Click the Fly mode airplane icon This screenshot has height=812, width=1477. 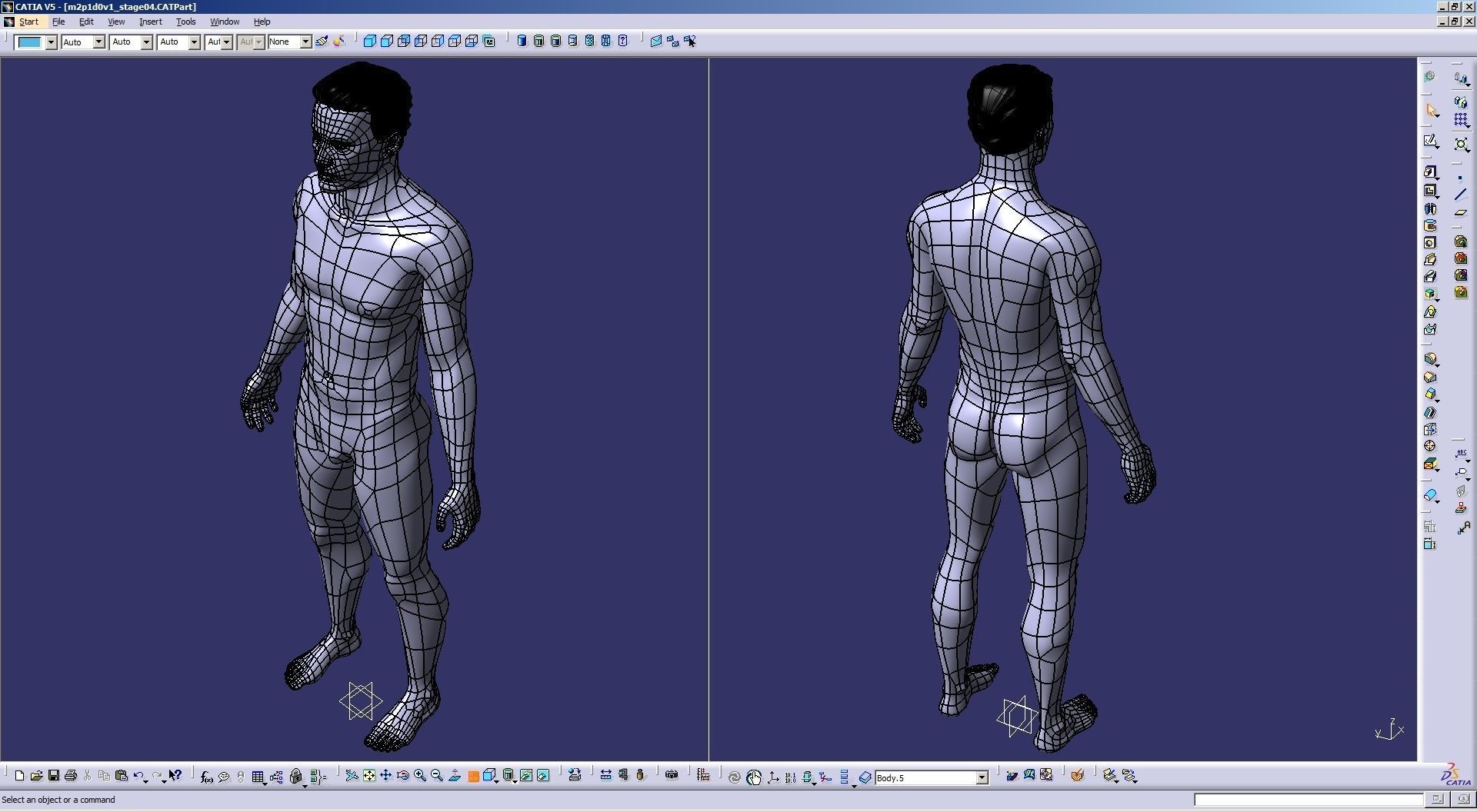click(x=352, y=776)
